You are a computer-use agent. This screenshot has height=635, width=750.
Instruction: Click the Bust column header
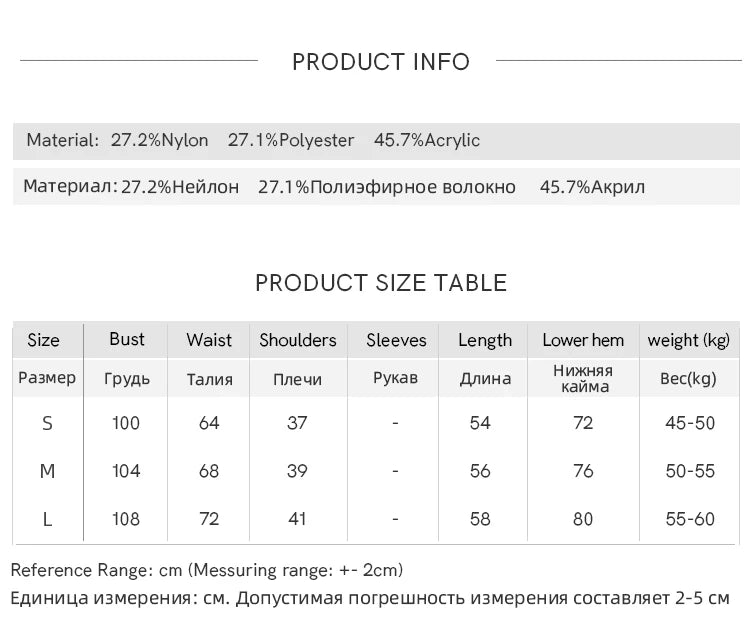127,339
